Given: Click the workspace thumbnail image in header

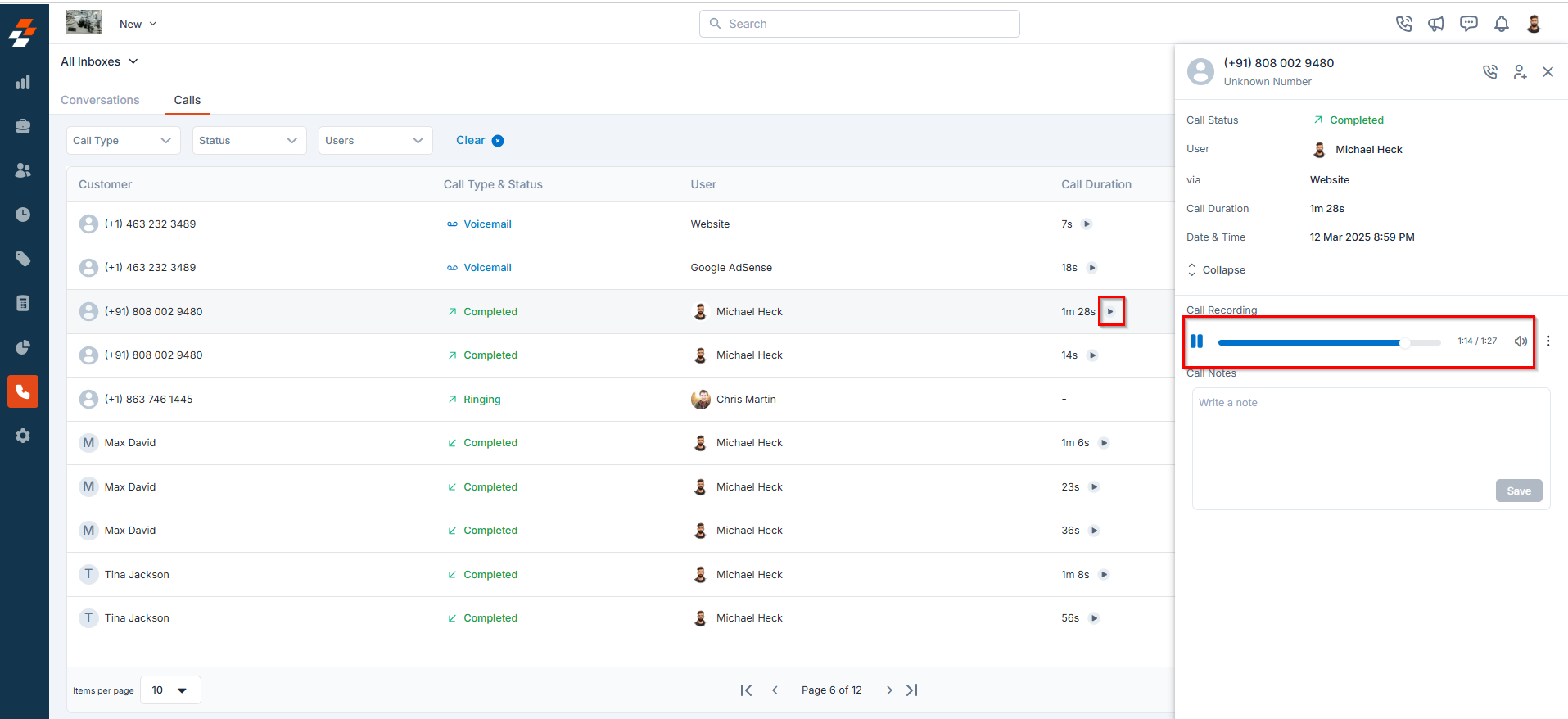Looking at the screenshot, I should pyautogui.click(x=84, y=22).
